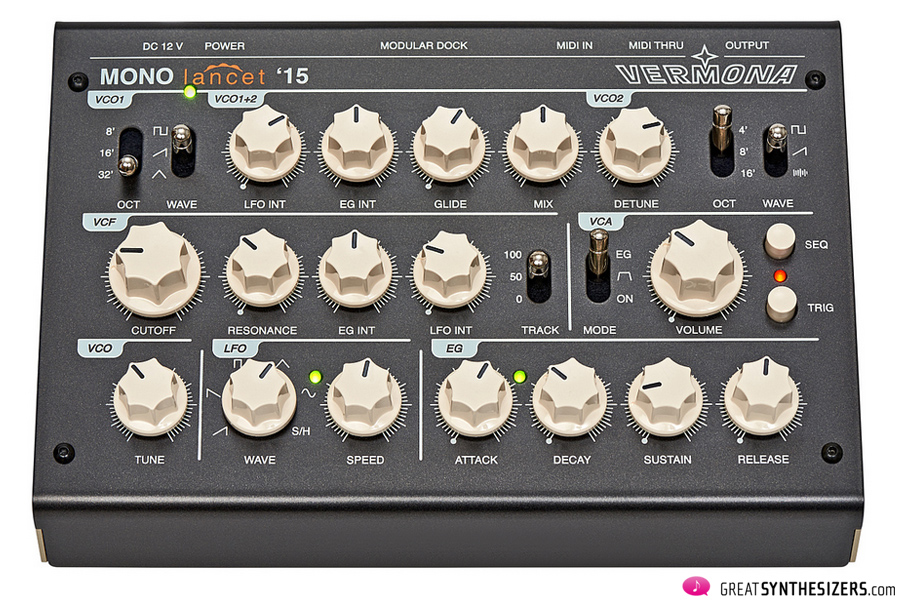Toggle the VCF TRACK switch

(x=539, y=276)
